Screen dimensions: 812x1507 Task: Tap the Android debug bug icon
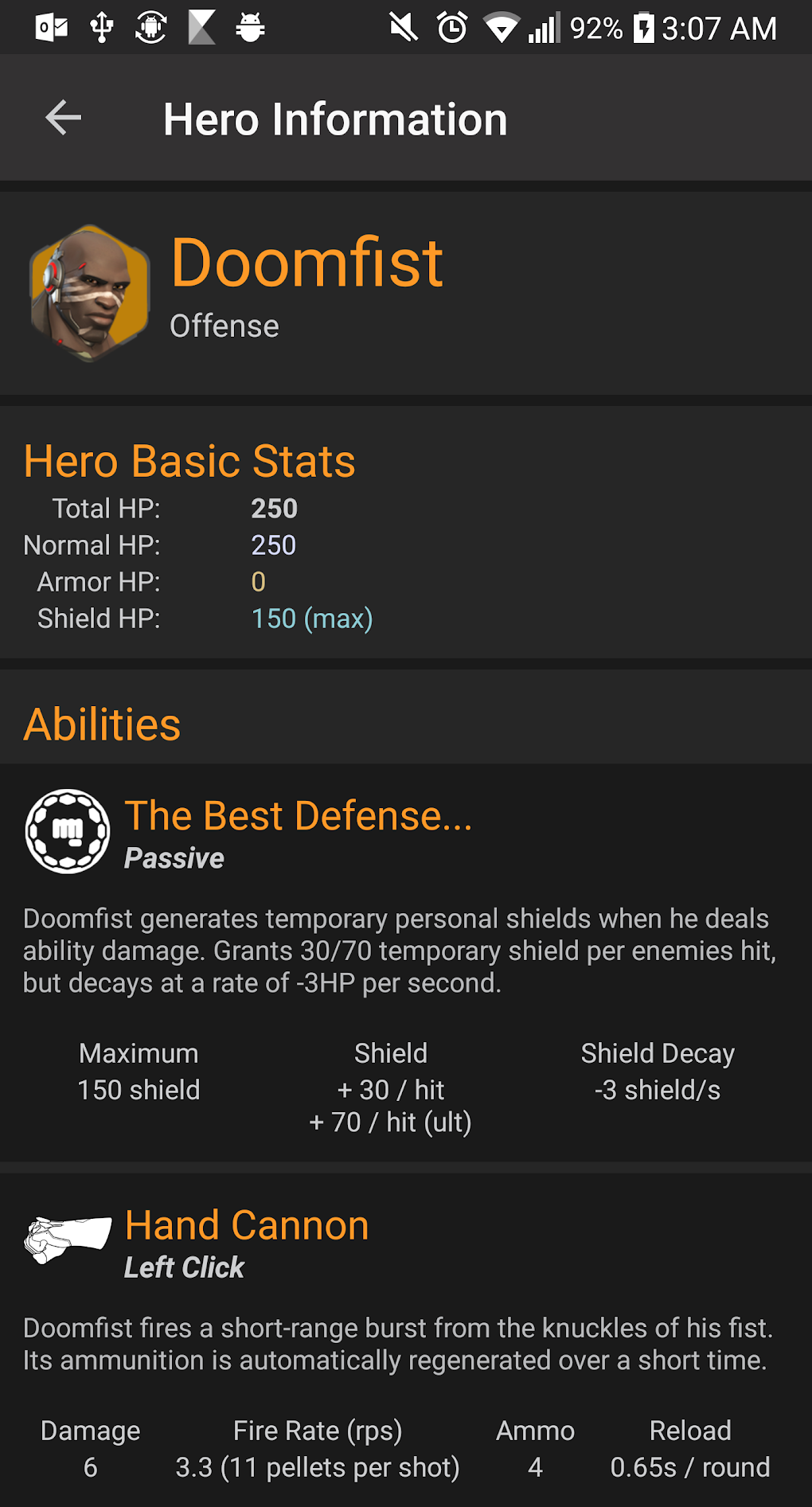[x=250, y=29]
